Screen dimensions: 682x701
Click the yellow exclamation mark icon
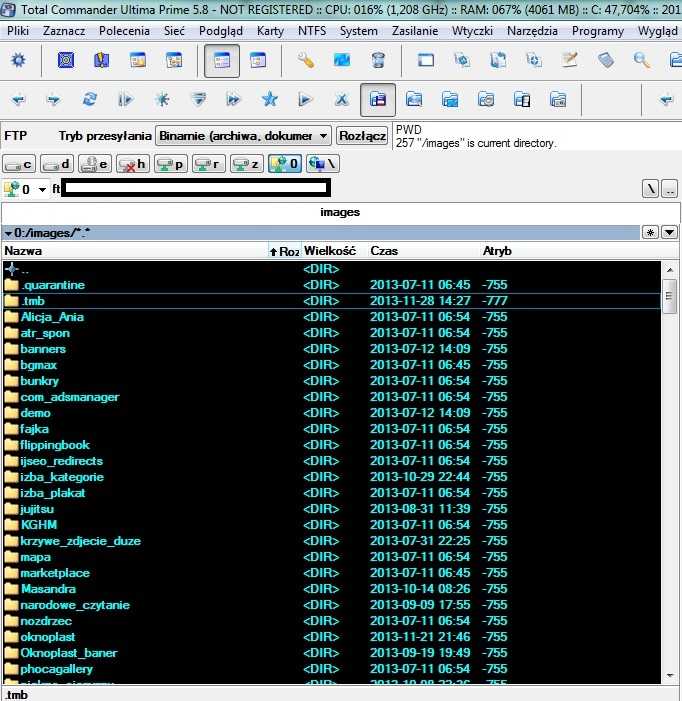101,60
